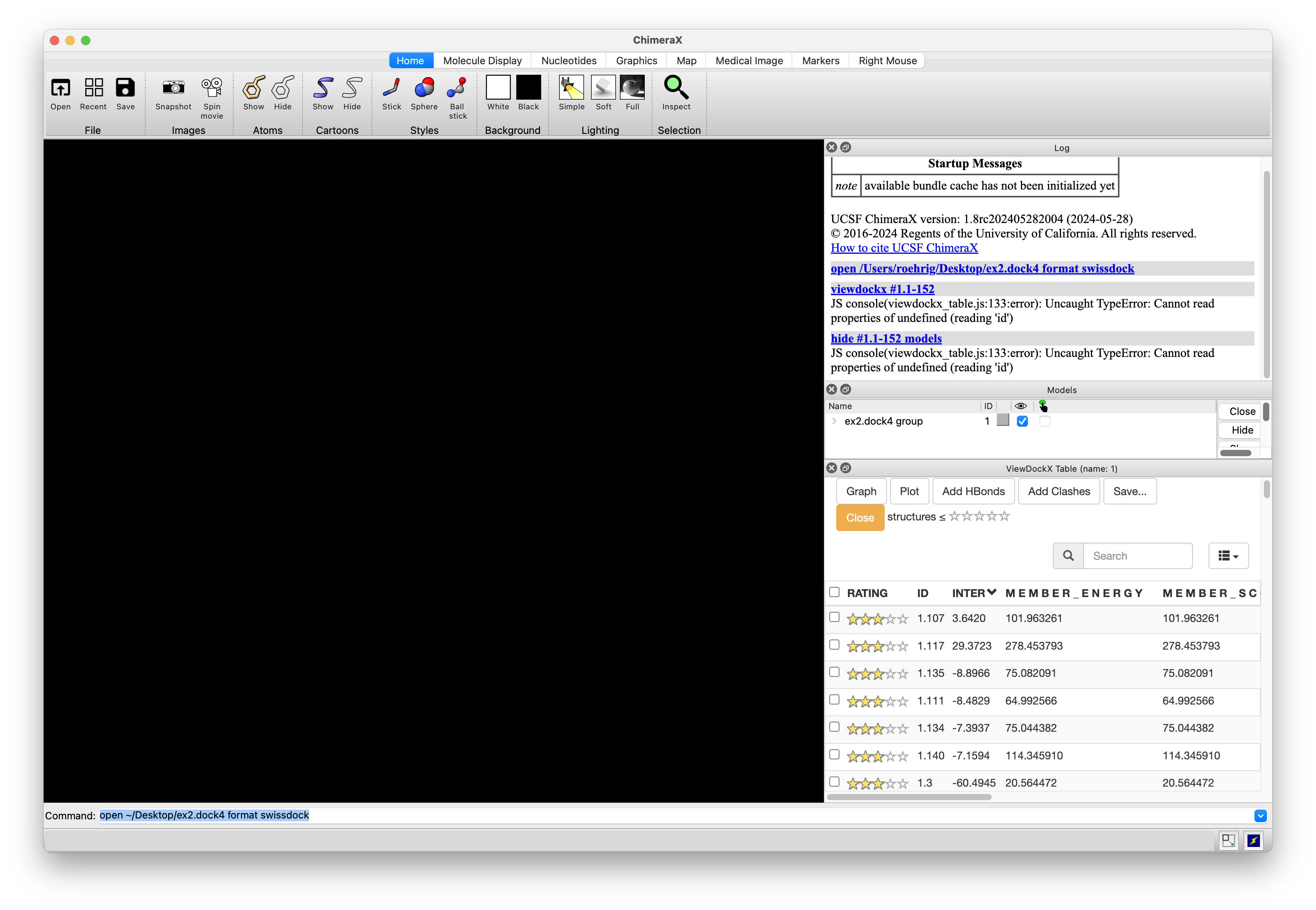The width and height of the screenshot is (1316, 910).
Task: Set Soft lighting mode
Action: click(603, 88)
